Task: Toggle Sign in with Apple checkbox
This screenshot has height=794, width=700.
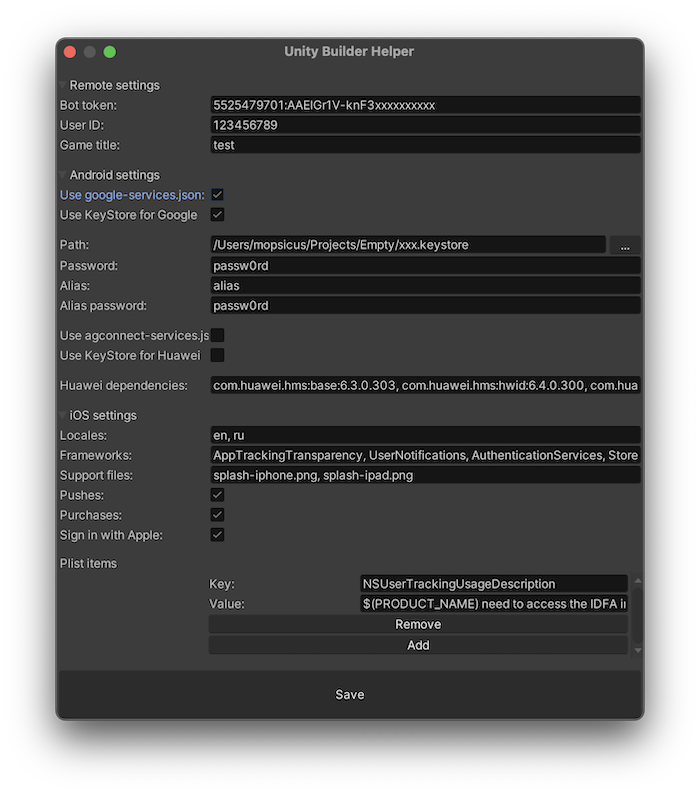Action: tap(217, 535)
